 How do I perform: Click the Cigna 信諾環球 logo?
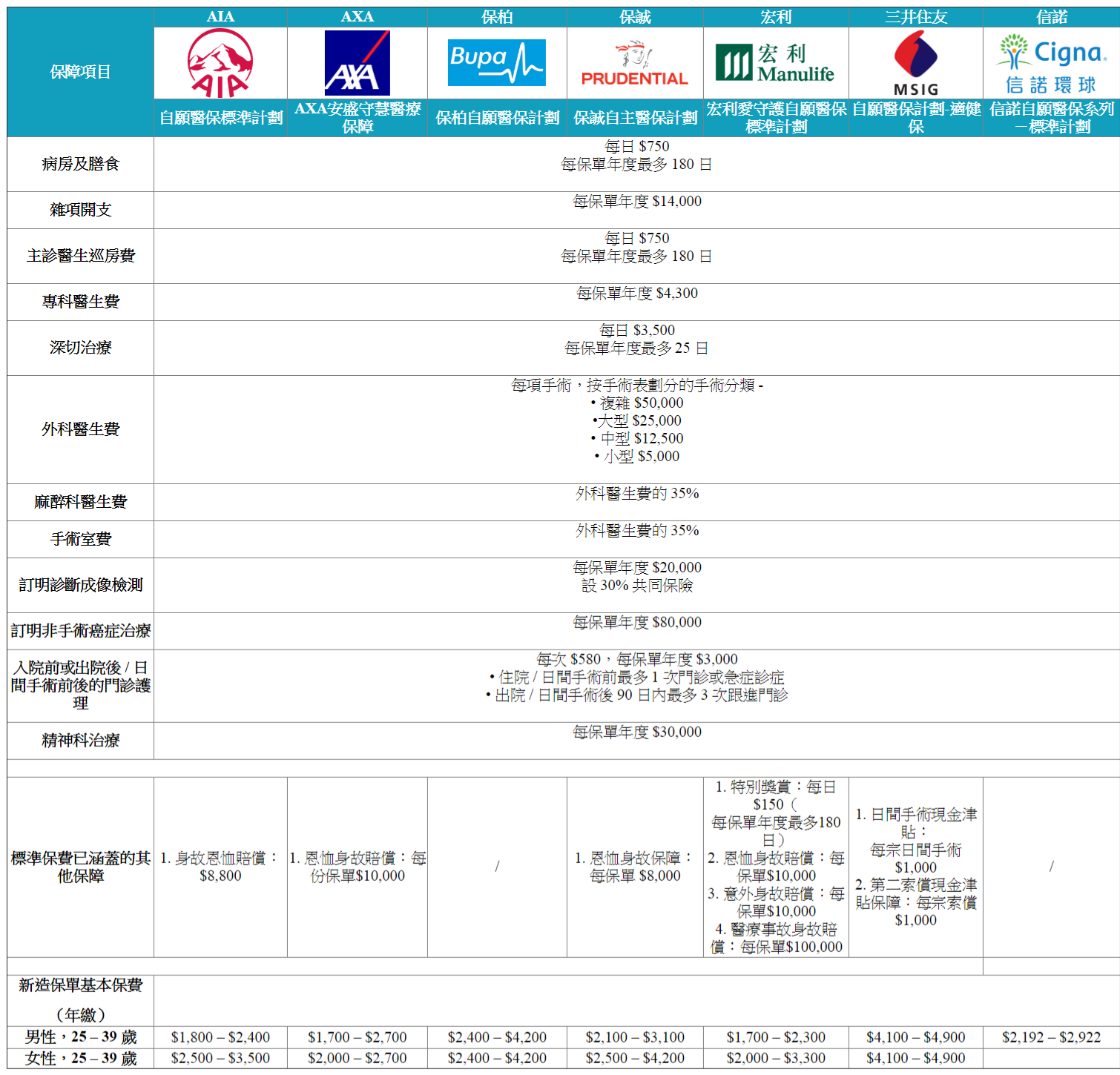pos(1052,64)
